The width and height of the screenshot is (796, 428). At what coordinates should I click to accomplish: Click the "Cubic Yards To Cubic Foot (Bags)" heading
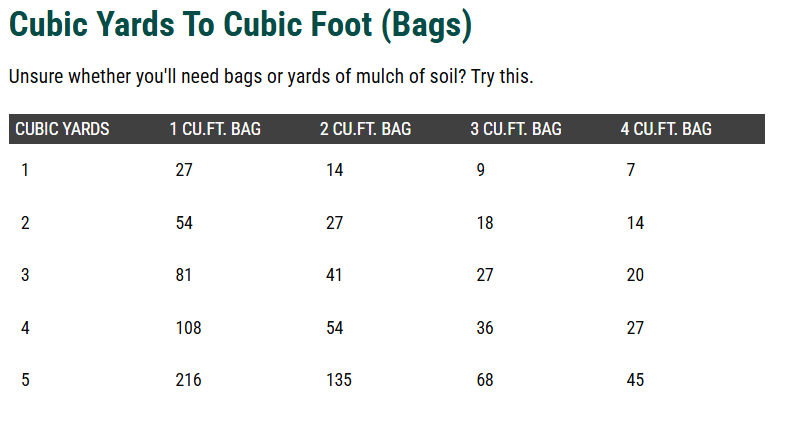coord(240,26)
